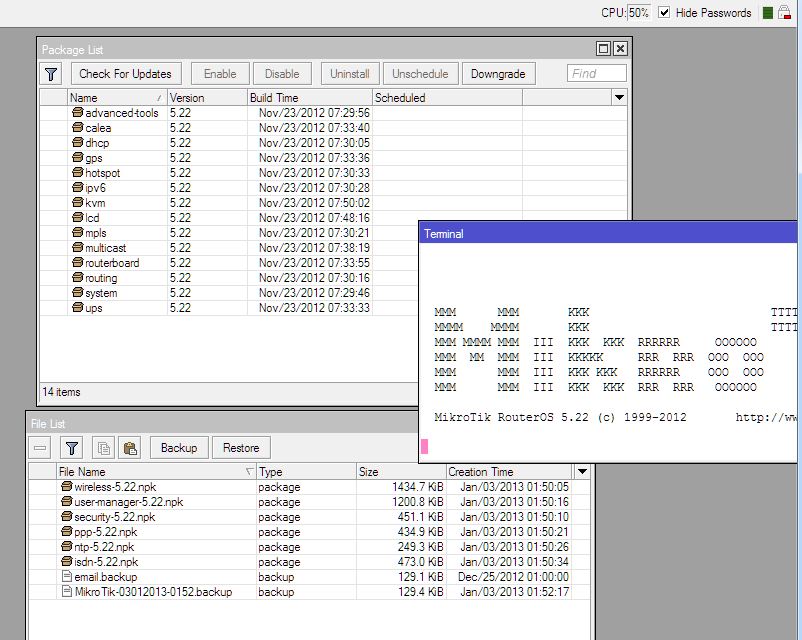Select the advanced-tools package icon
802x640 pixels.
77,112
